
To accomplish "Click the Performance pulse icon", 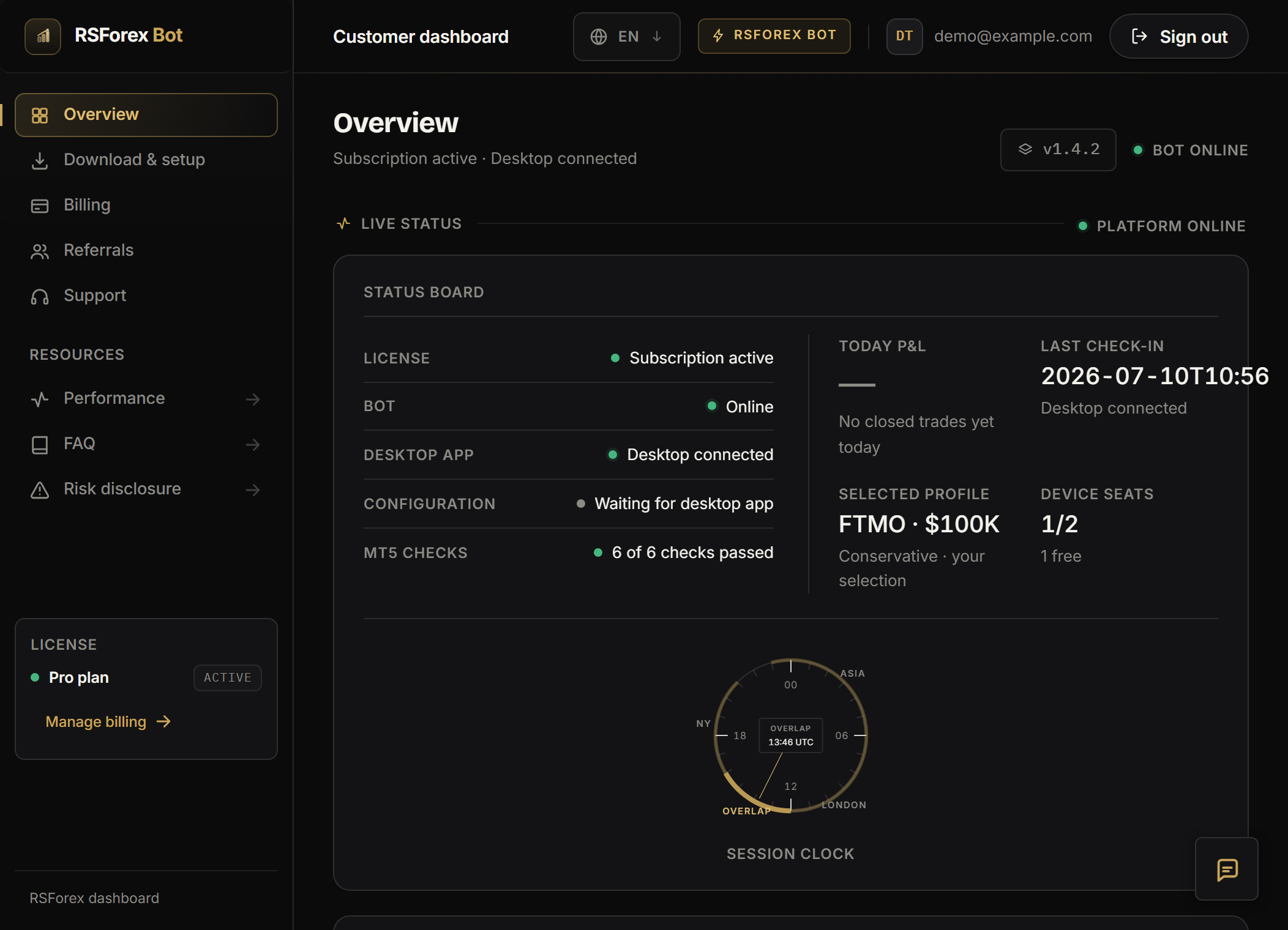I will pyautogui.click(x=40, y=400).
